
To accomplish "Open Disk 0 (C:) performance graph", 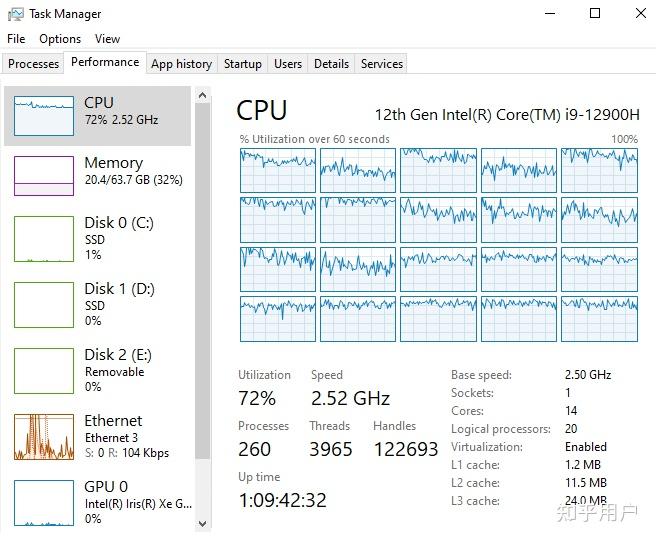I will (x=44, y=240).
